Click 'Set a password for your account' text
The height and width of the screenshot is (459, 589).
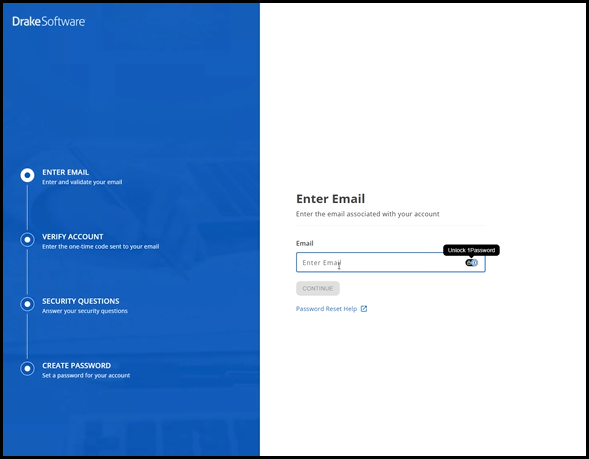[x=86, y=375]
